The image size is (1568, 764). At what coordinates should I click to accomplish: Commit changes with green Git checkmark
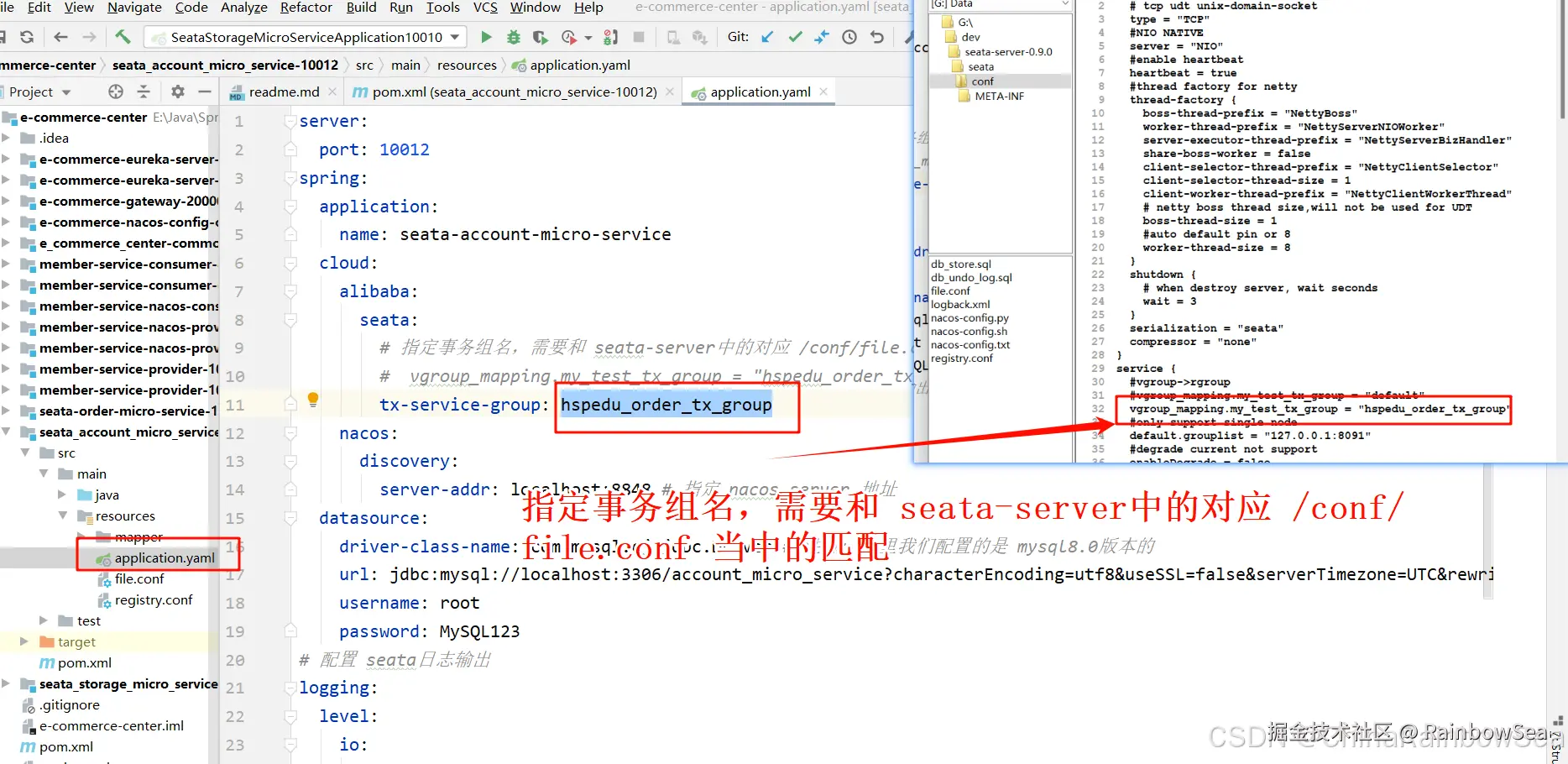[x=795, y=37]
